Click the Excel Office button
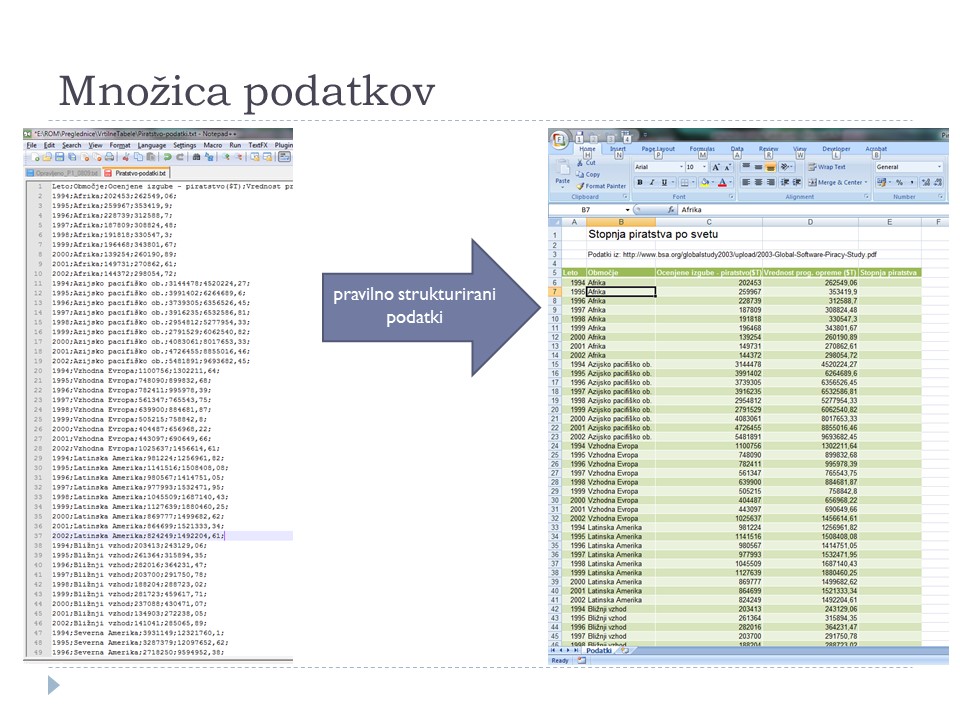 559,139
